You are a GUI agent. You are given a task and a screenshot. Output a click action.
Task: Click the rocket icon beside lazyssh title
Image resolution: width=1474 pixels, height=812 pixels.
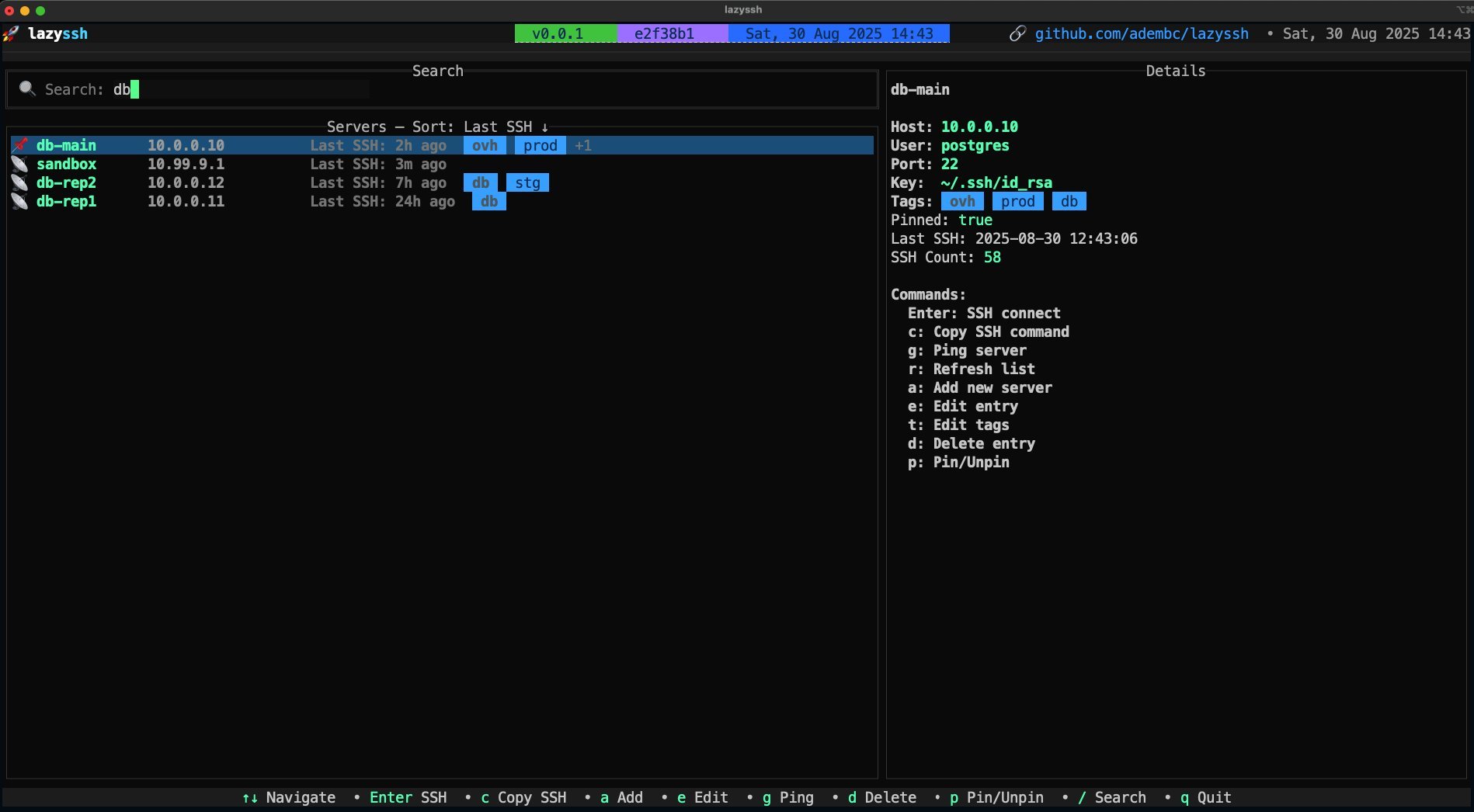coord(11,33)
